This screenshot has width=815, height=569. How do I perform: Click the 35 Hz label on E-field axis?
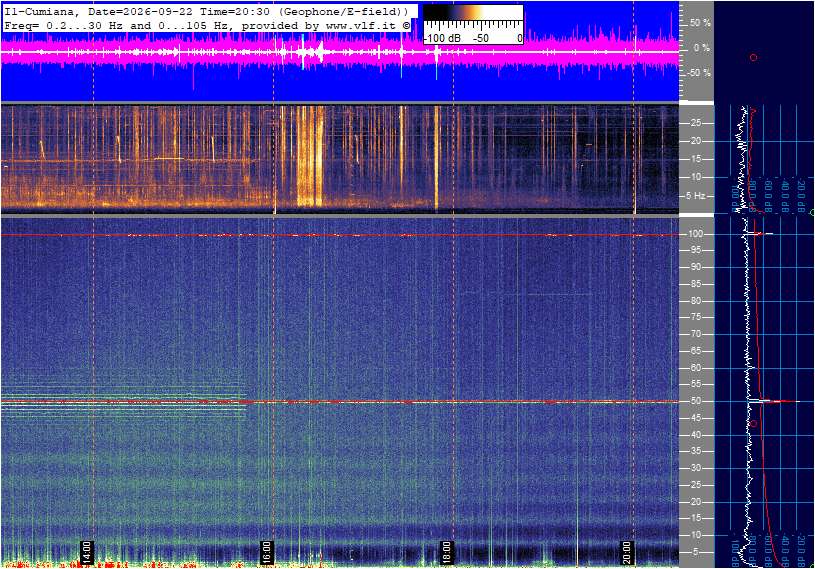(695, 452)
